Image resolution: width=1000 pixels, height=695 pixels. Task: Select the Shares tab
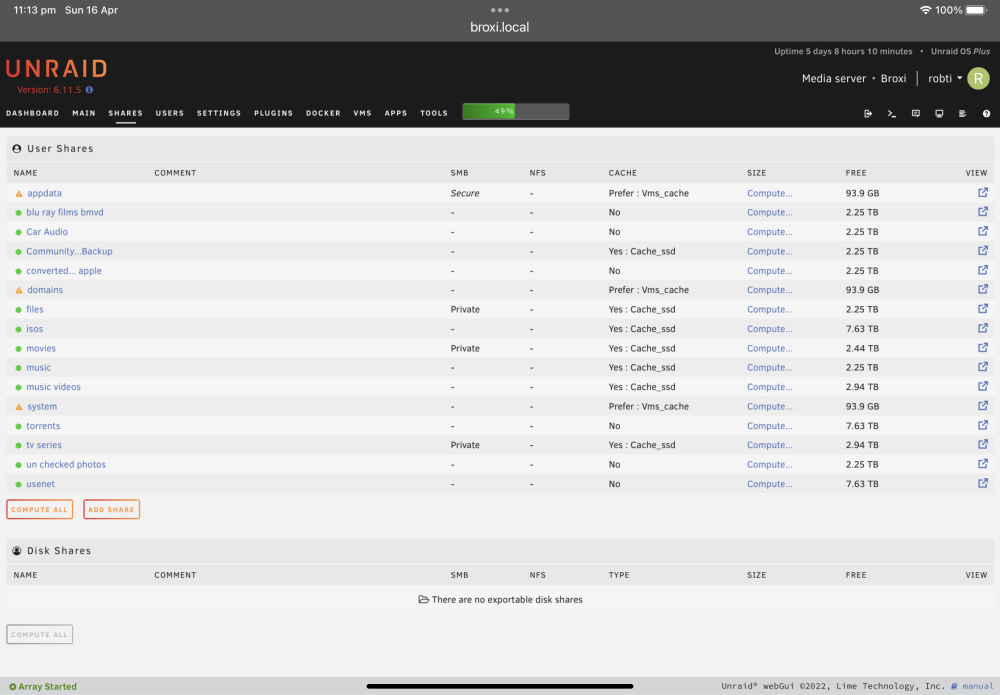click(x=126, y=113)
